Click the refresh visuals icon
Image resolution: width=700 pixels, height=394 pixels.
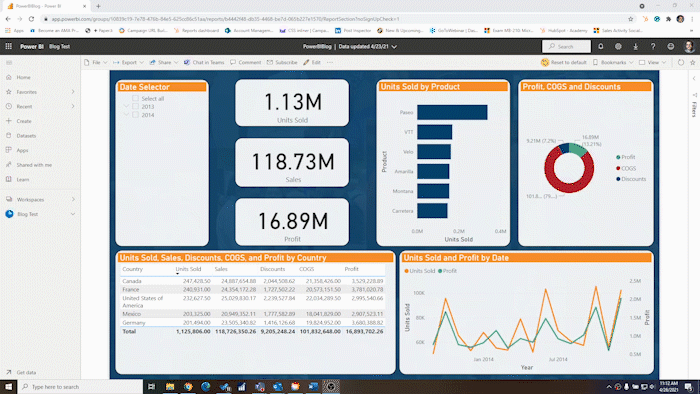(x=680, y=62)
